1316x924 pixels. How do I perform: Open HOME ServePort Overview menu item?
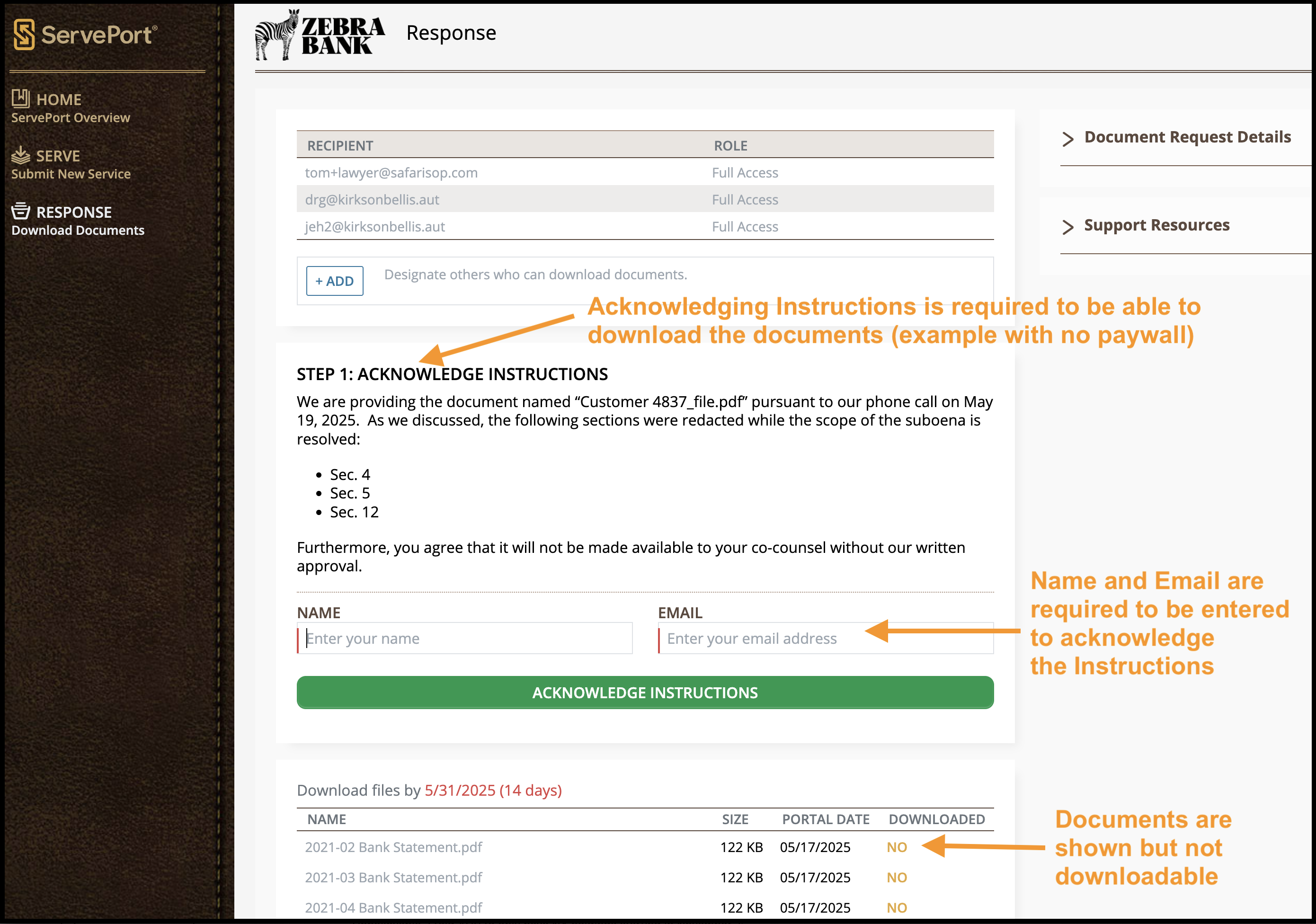click(x=71, y=108)
